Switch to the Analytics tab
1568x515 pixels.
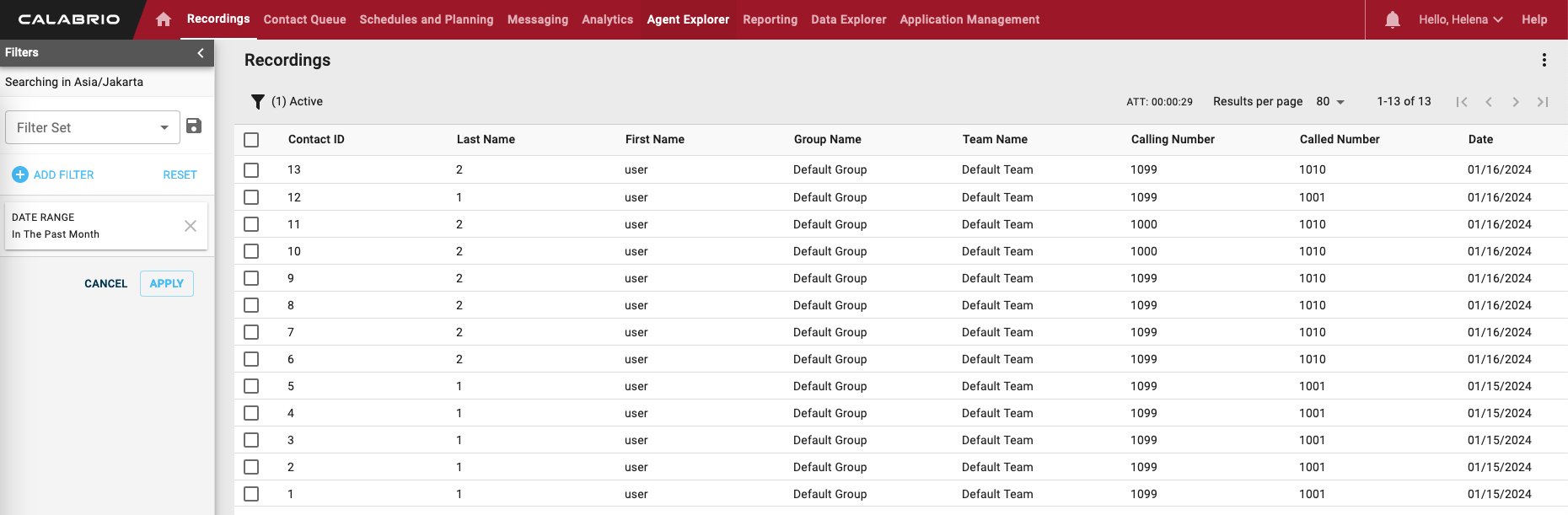[607, 19]
